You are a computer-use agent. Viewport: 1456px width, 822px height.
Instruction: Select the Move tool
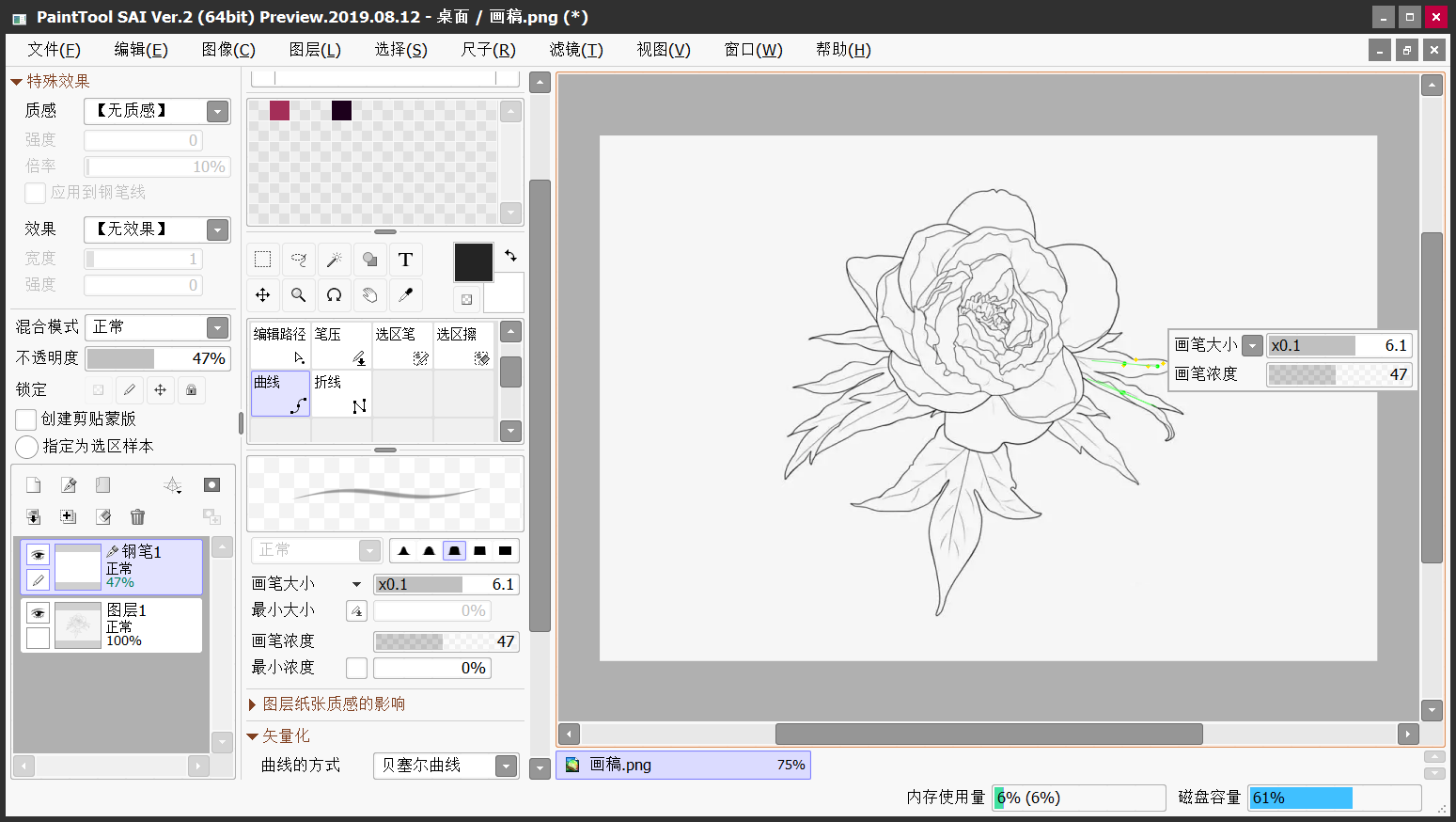(262, 295)
